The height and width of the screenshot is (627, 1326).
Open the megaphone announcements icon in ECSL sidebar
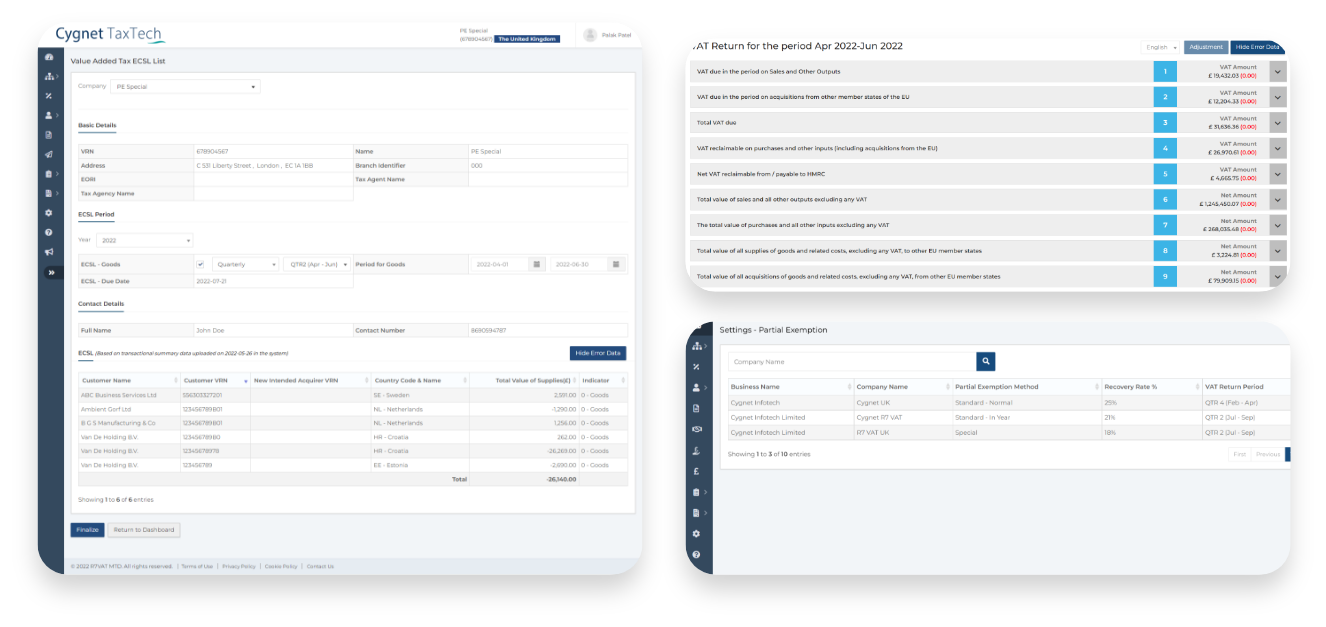pyautogui.click(x=49, y=252)
